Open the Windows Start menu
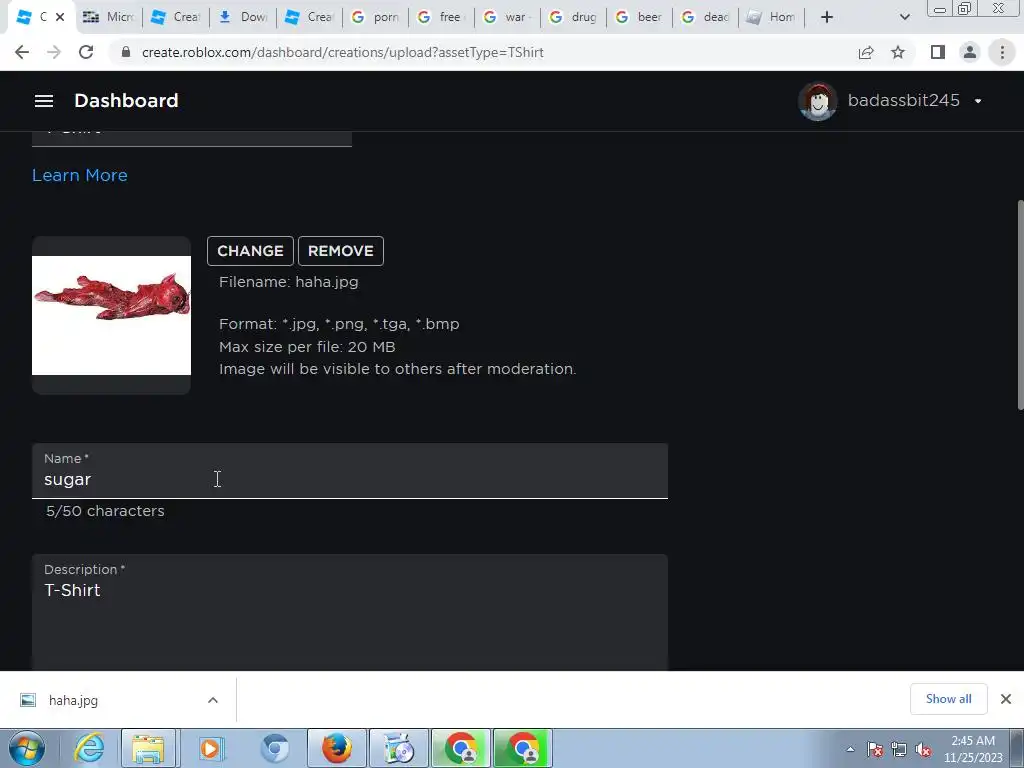Viewport: 1024px width, 768px height. [x=27, y=748]
